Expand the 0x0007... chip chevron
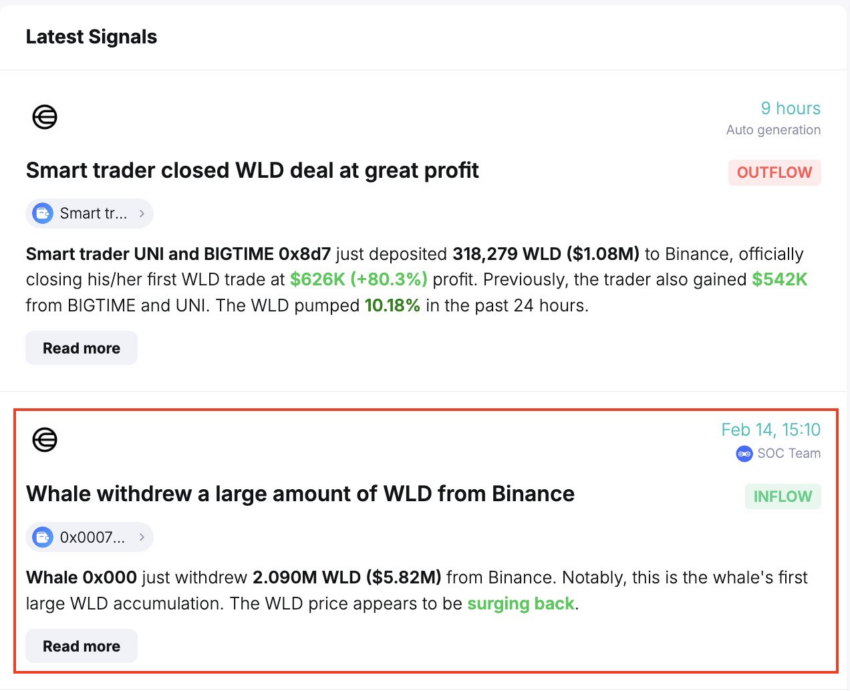 click(x=141, y=537)
